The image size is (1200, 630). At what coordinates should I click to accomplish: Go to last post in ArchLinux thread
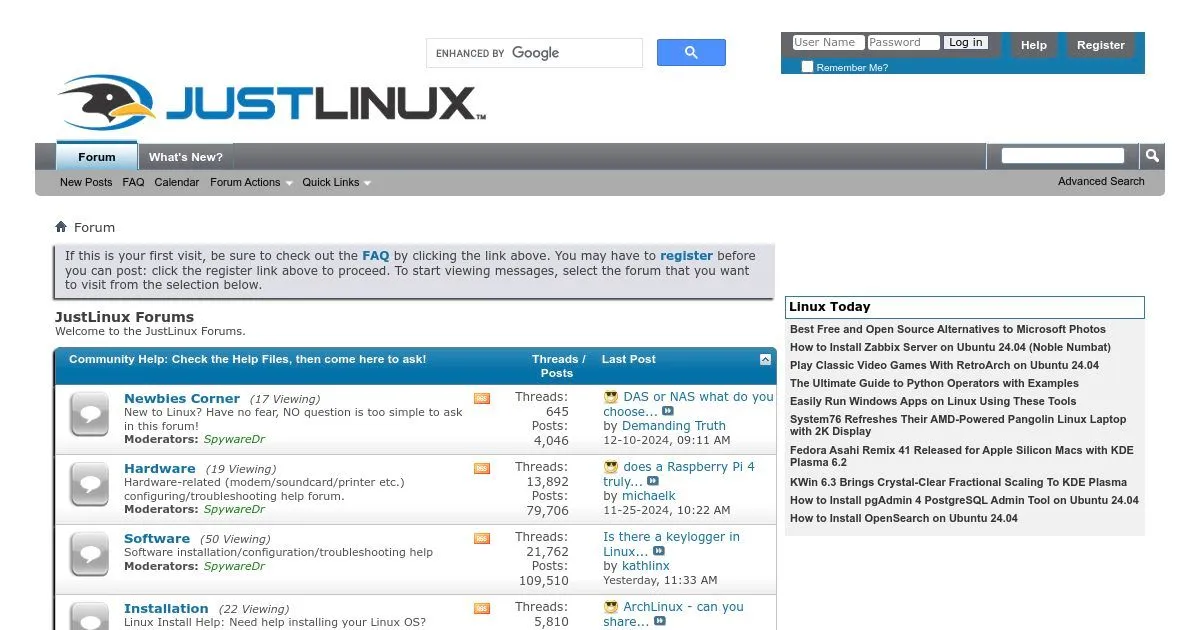[x=660, y=622]
